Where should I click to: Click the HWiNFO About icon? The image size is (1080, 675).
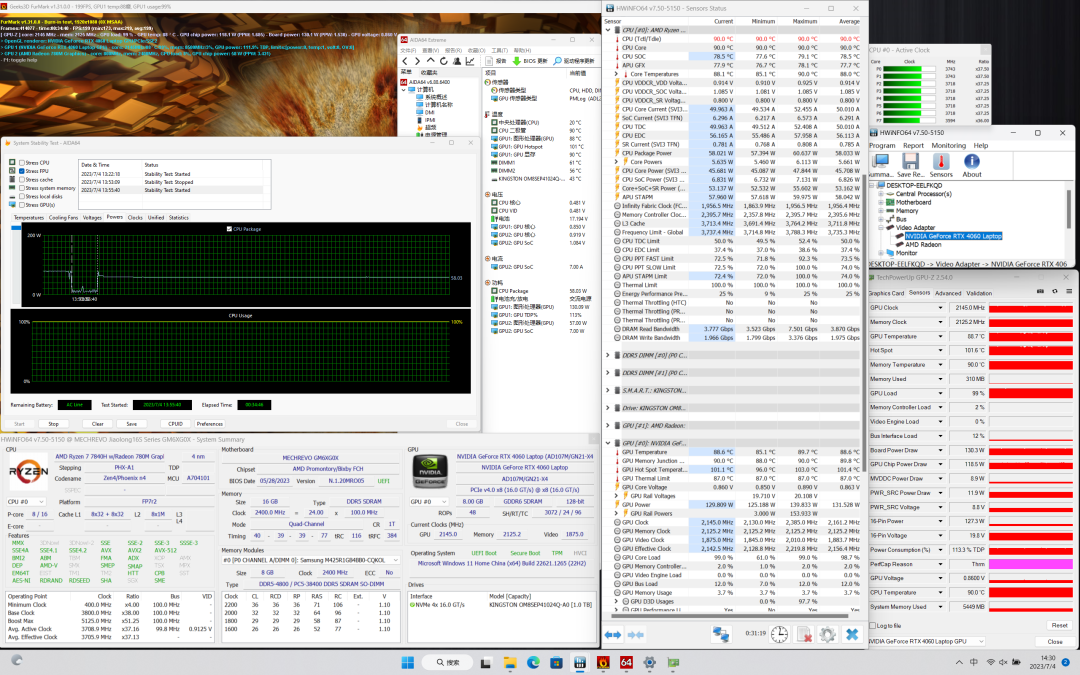click(972, 163)
